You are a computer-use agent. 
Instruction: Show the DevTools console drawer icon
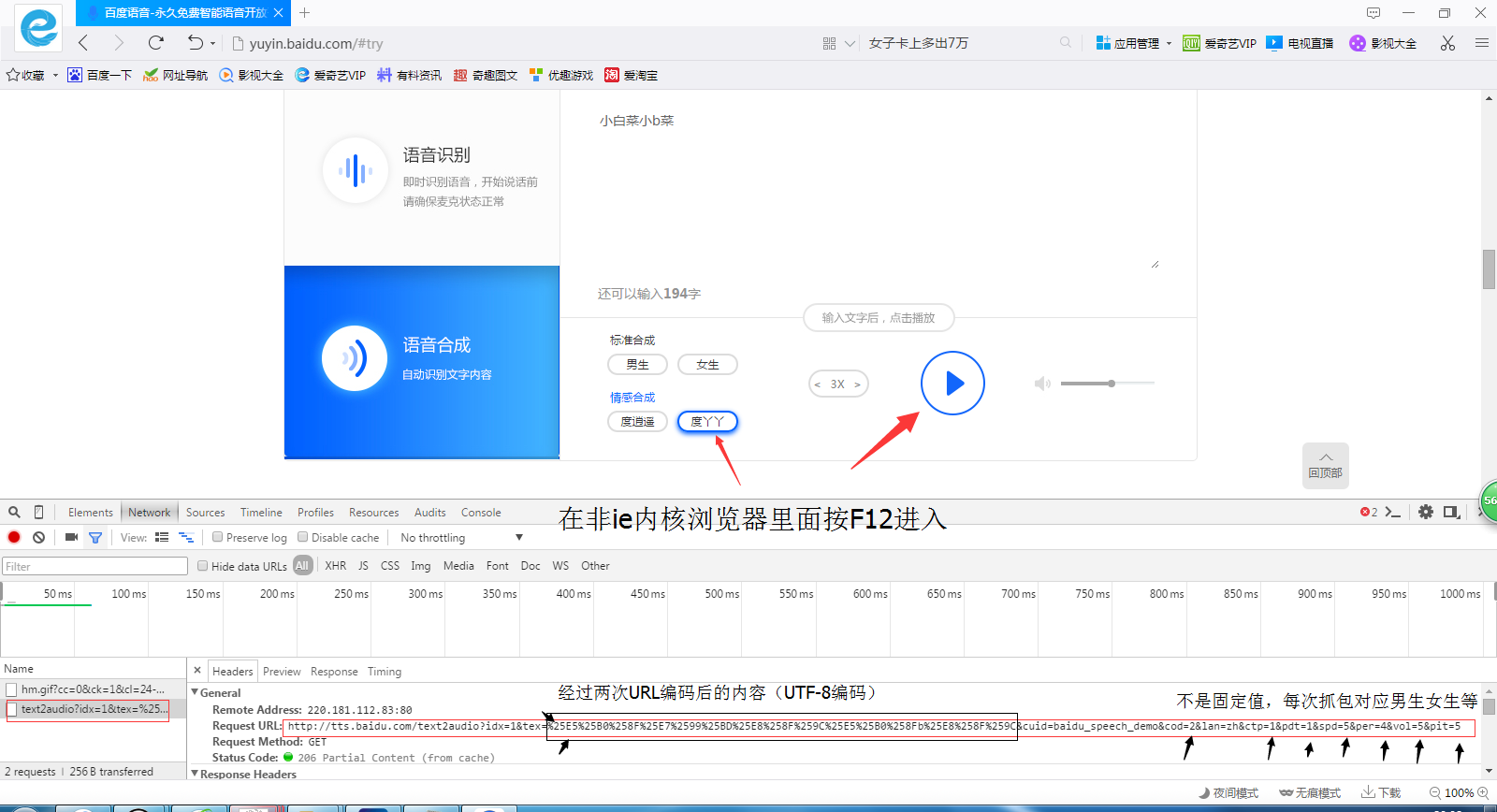(x=1393, y=512)
